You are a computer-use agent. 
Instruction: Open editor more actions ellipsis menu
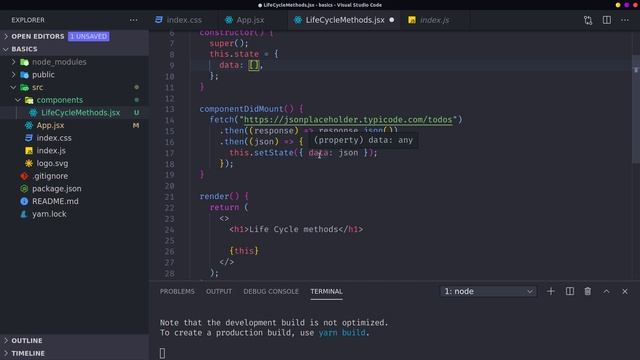[x=624, y=20]
